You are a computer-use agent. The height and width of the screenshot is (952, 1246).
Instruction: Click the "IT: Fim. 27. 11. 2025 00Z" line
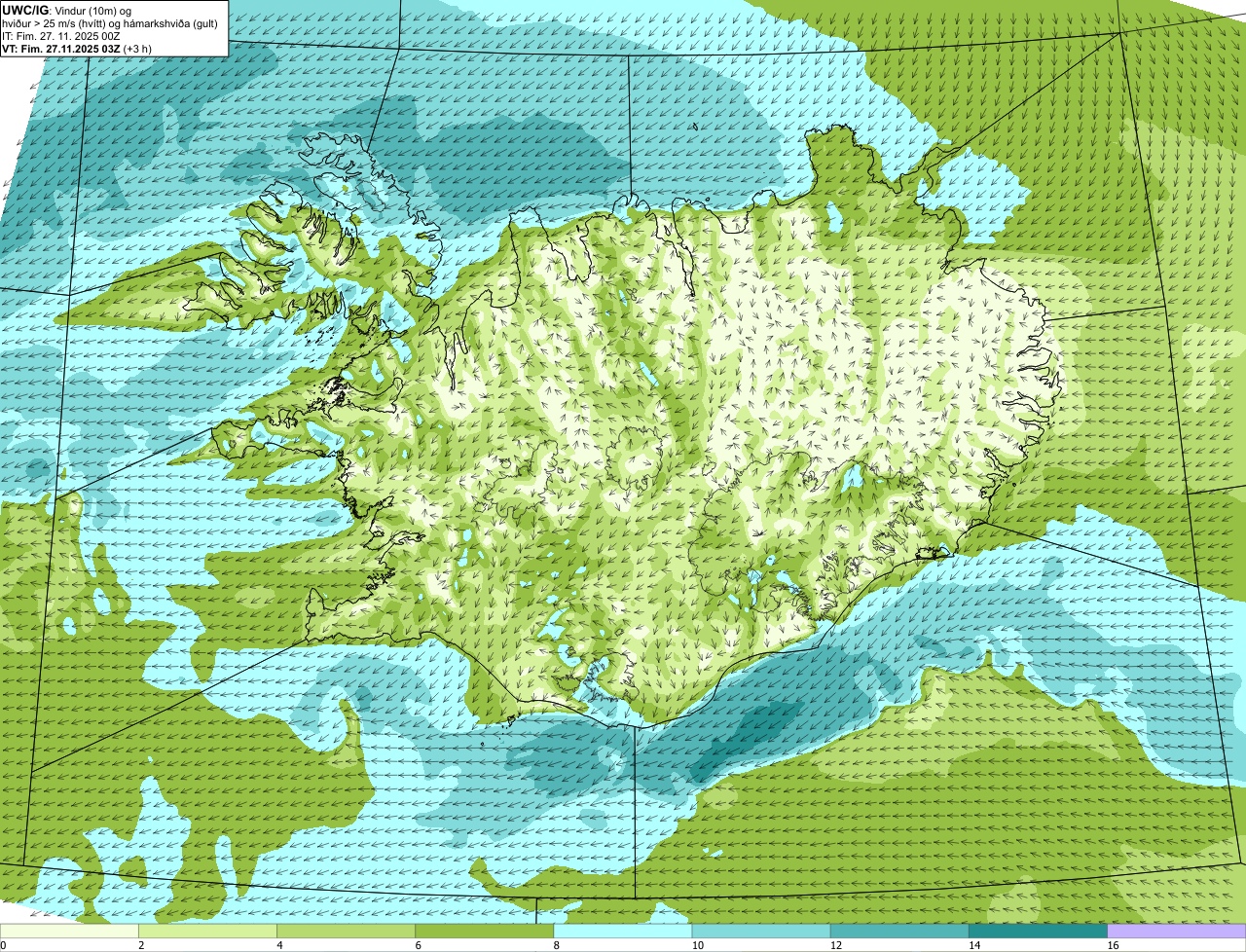click(x=61, y=36)
